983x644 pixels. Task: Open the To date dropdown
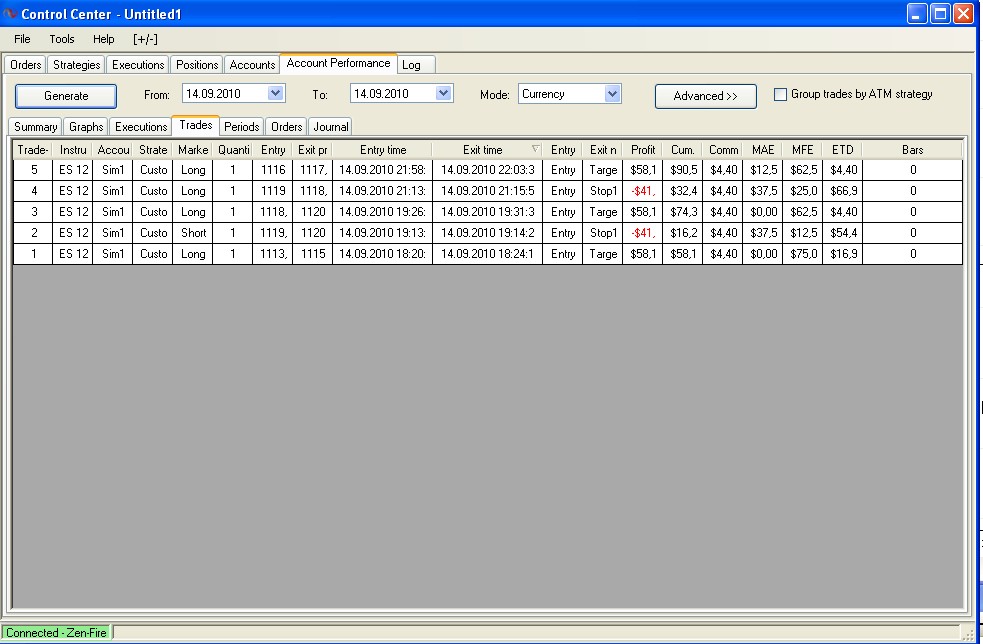(444, 94)
